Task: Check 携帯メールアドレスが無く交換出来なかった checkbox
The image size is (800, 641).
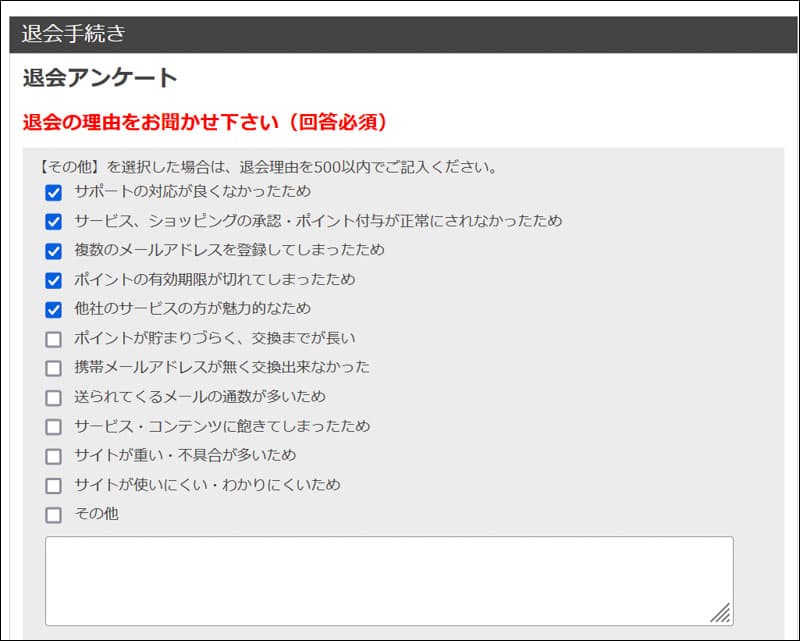Action: coord(54,368)
